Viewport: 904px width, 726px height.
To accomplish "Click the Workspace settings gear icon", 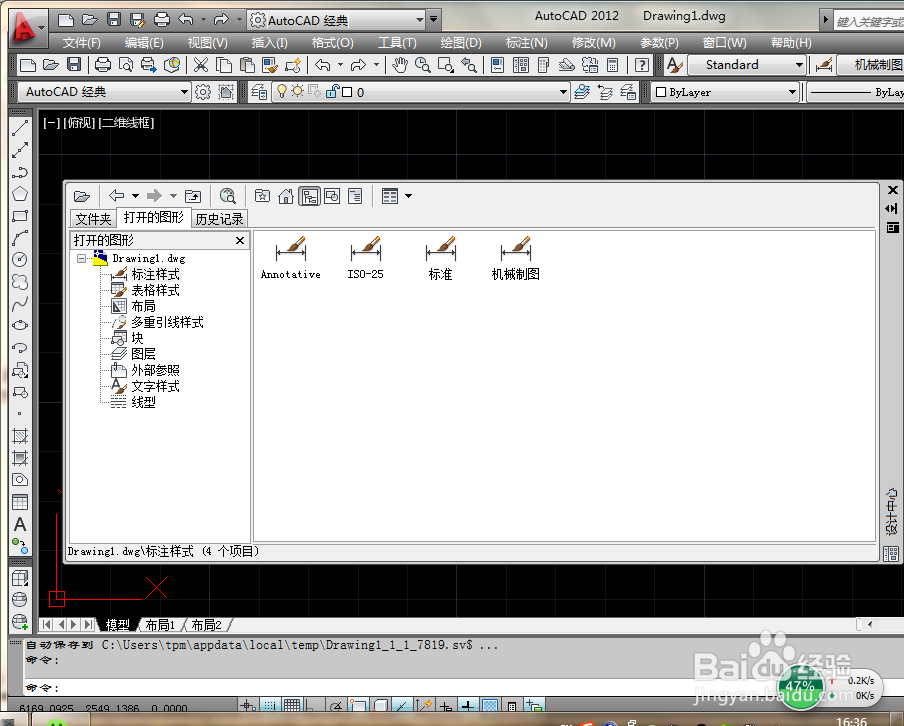I will point(203,92).
